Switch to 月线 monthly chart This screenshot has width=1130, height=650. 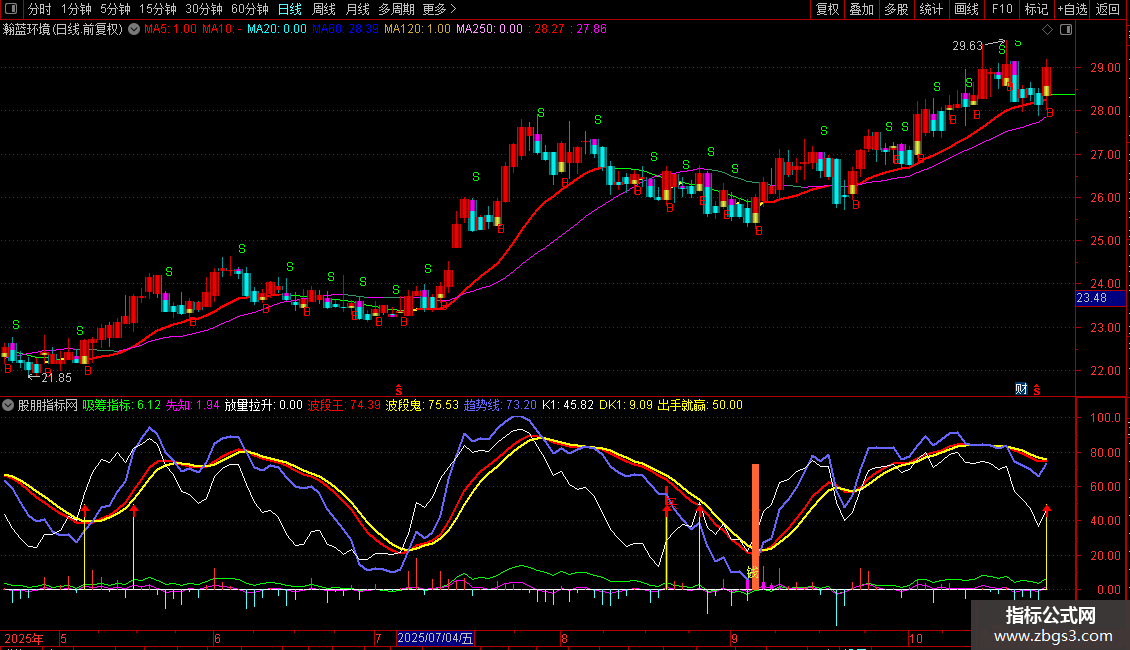pyautogui.click(x=357, y=9)
